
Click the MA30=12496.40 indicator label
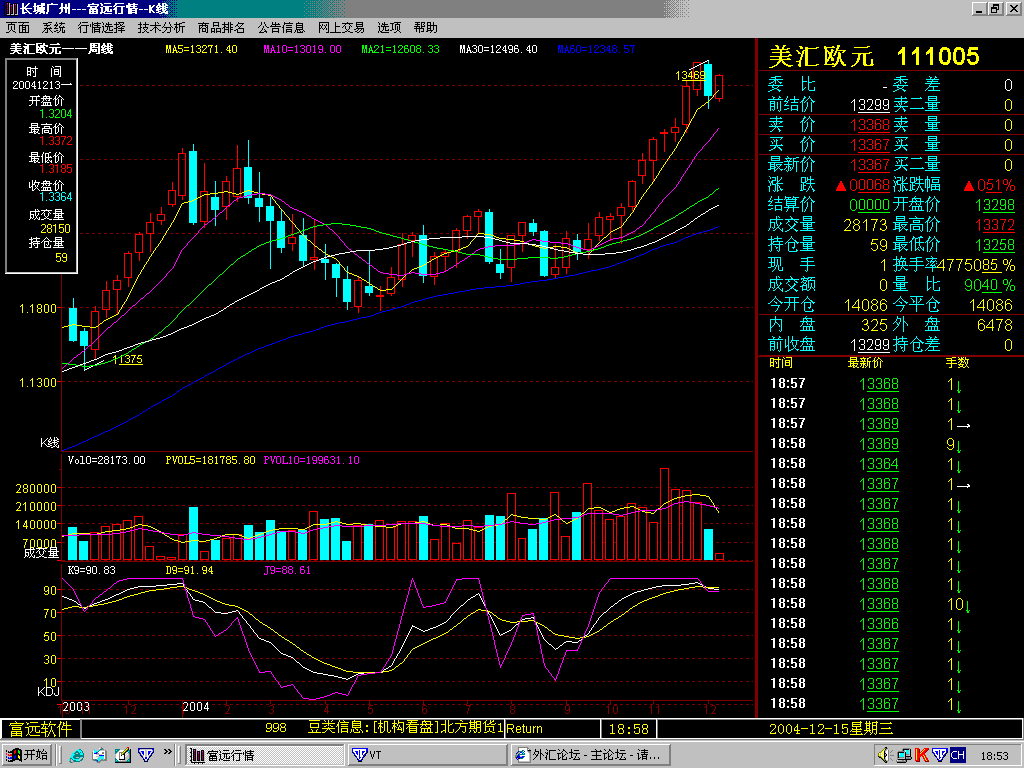point(498,49)
